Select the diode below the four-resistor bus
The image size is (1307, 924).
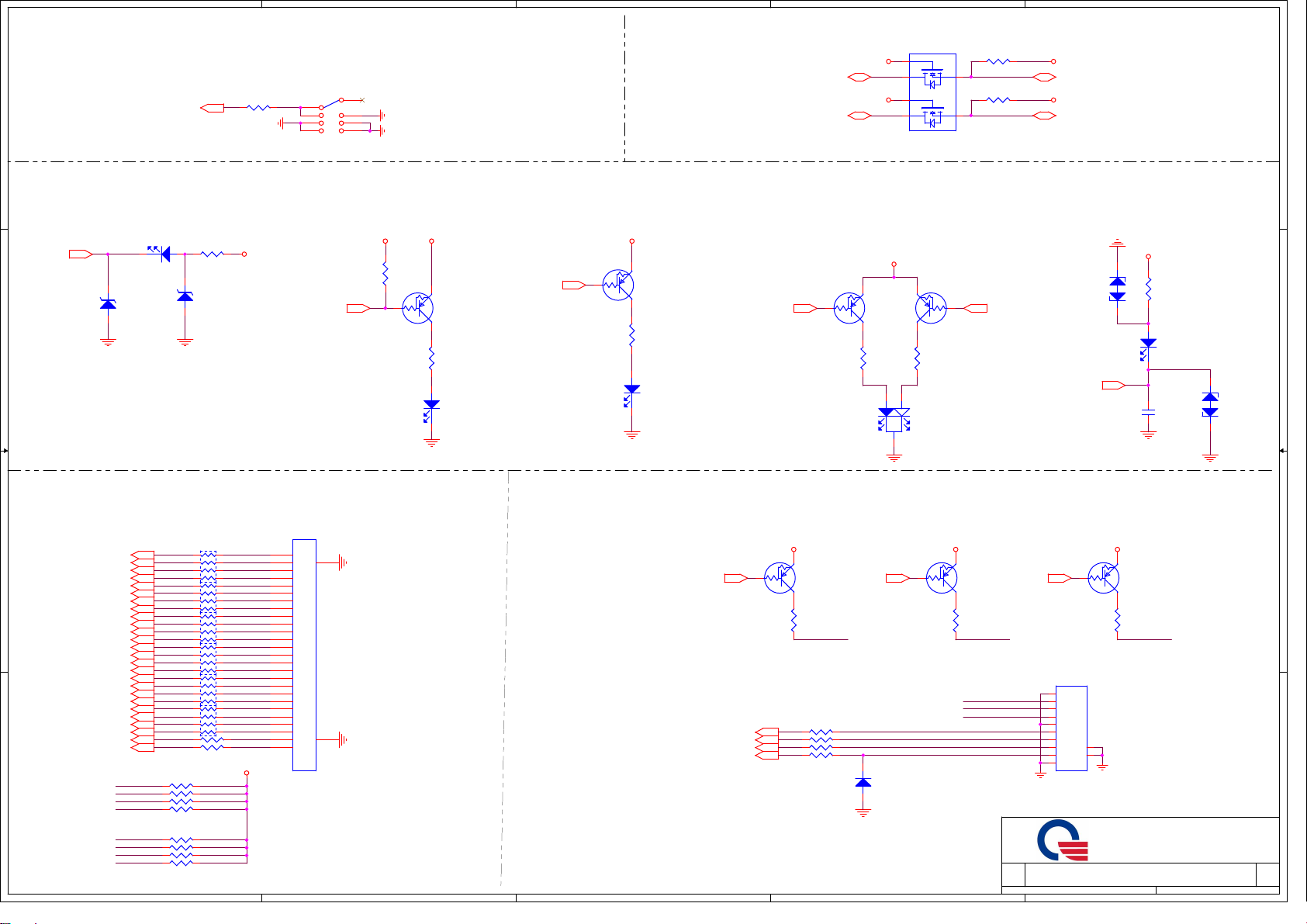[863, 783]
